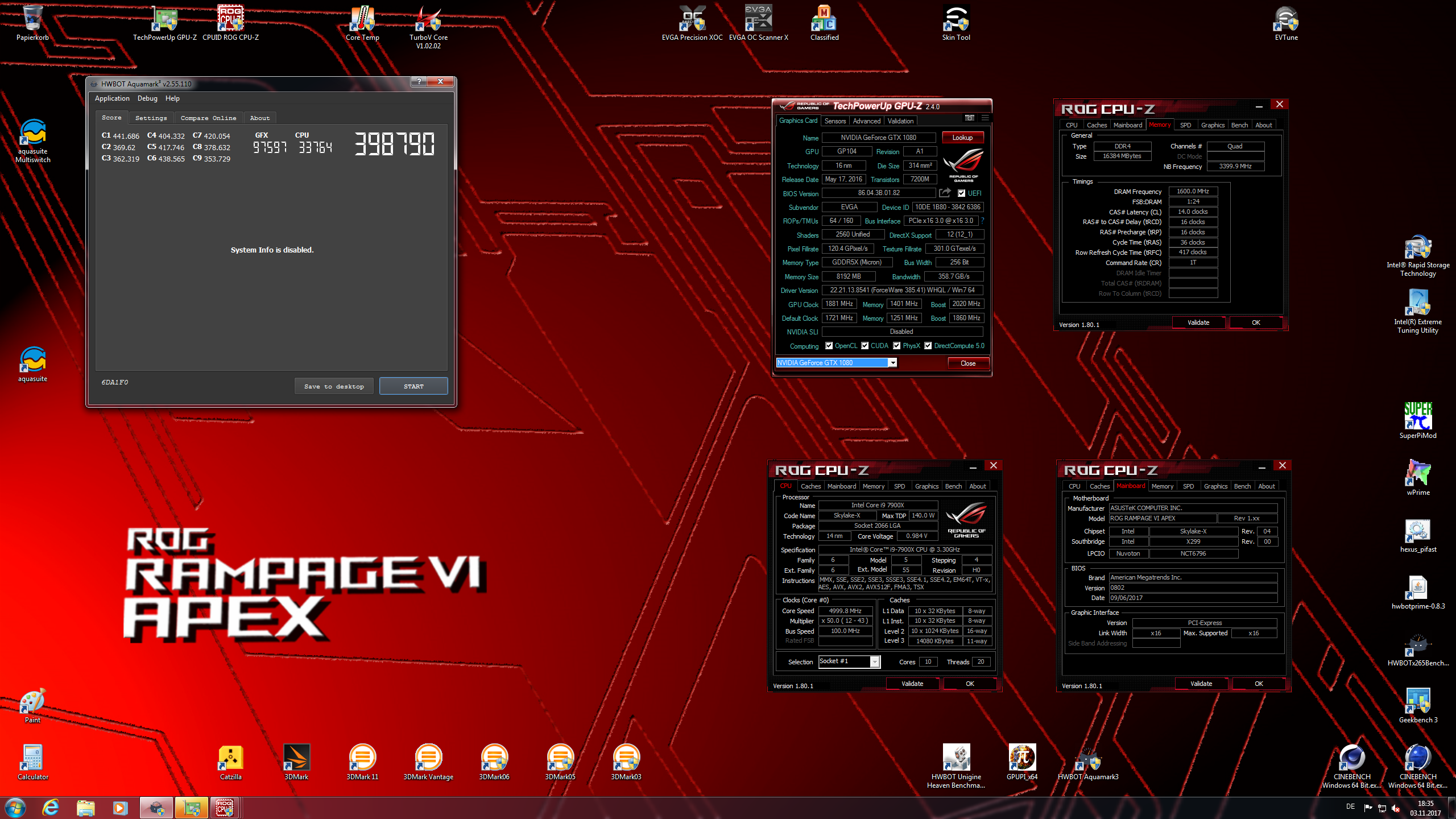Open aquasuite Multiswitch desktop icon
The height and width of the screenshot is (819, 1456).
[x=32, y=141]
